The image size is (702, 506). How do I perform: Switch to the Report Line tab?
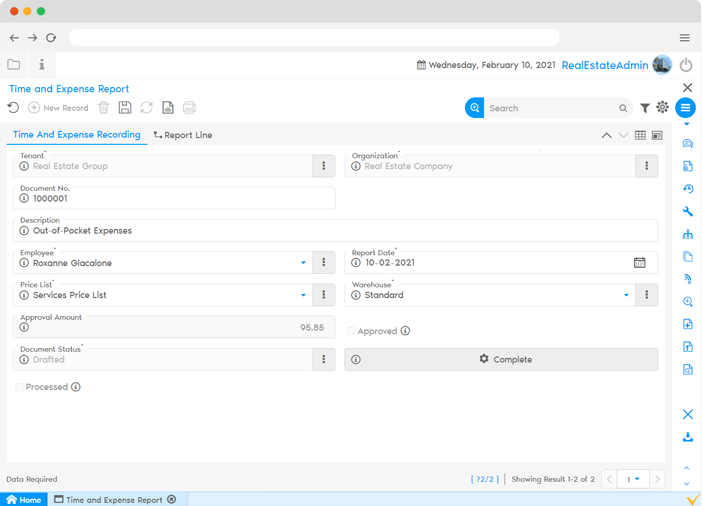click(182, 135)
